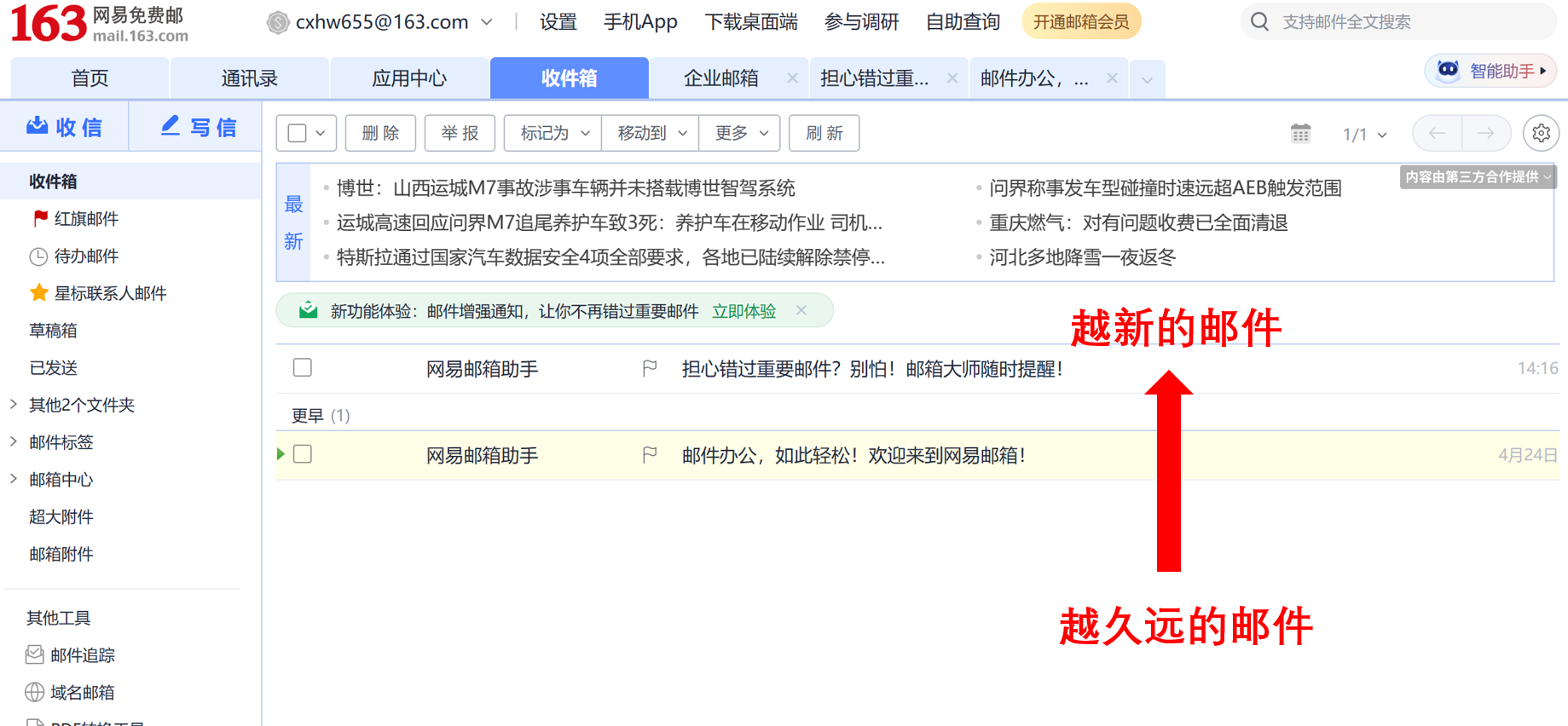Click the green mail icon in notification banner
Screen dimensions: 1568x726
(x=309, y=310)
